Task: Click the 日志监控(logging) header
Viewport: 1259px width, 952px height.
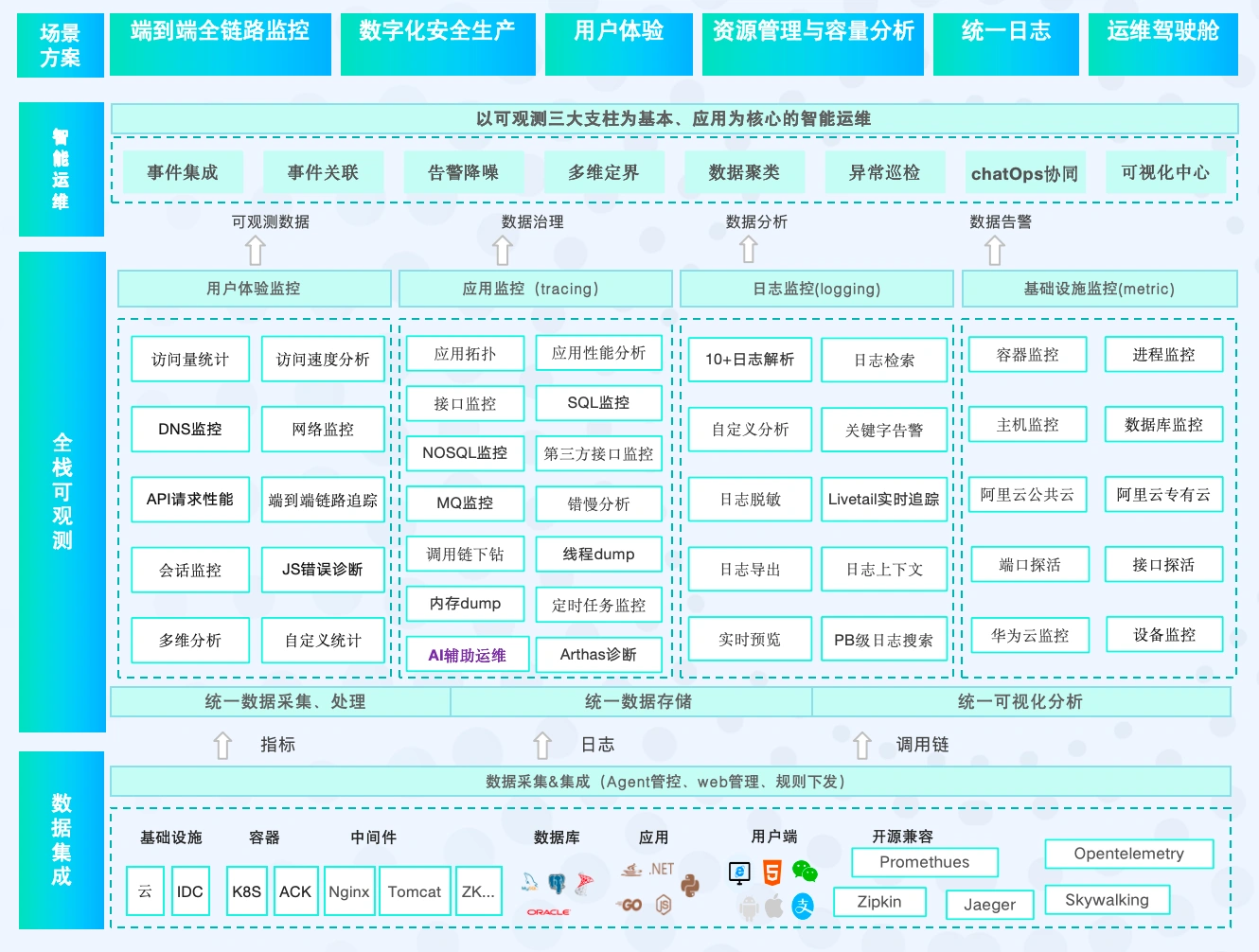Action: [x=817, y=289]
